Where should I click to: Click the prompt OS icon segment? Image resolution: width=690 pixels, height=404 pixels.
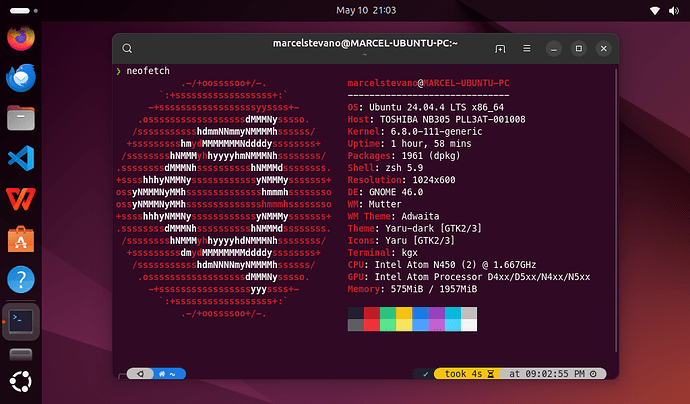click(140, 374)
